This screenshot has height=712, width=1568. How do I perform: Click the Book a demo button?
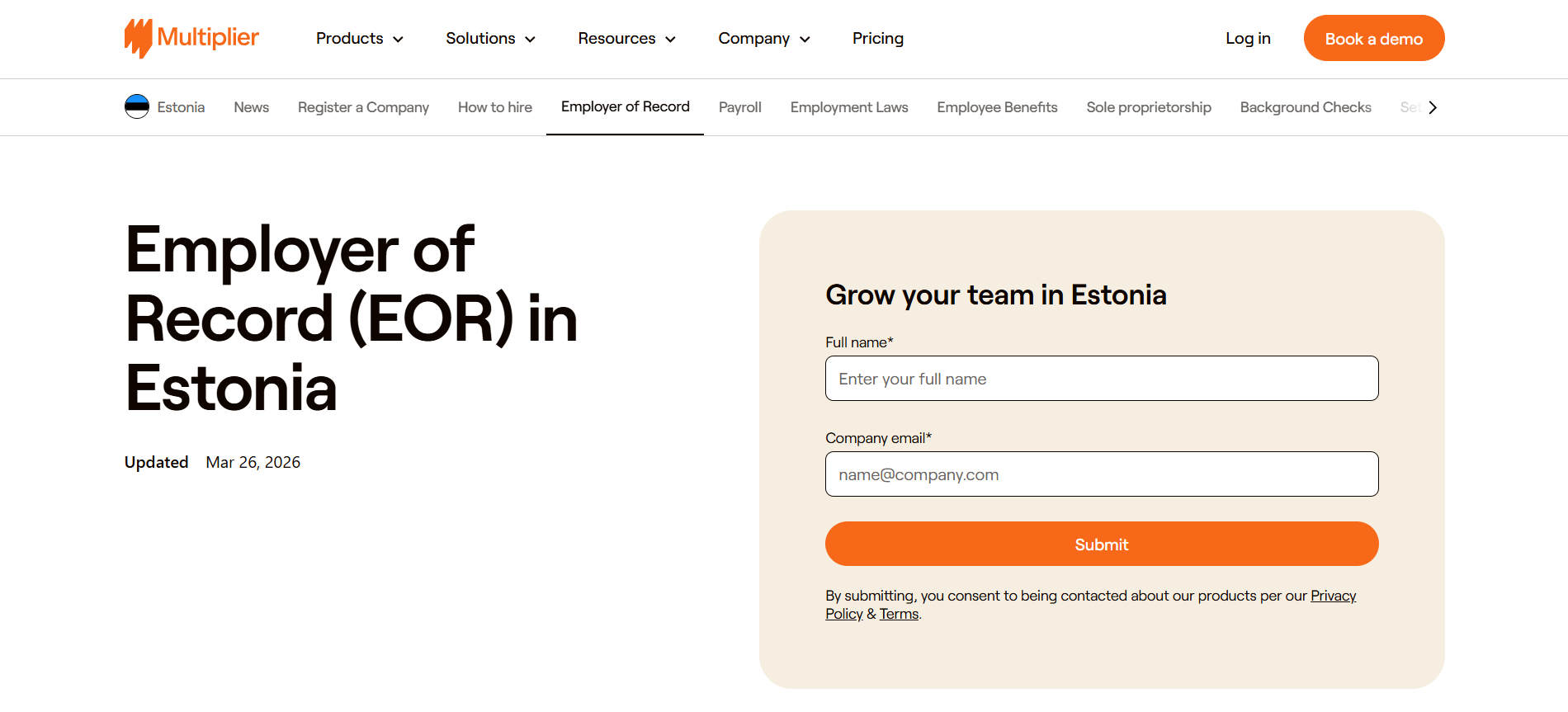[x=1374, y=38]
